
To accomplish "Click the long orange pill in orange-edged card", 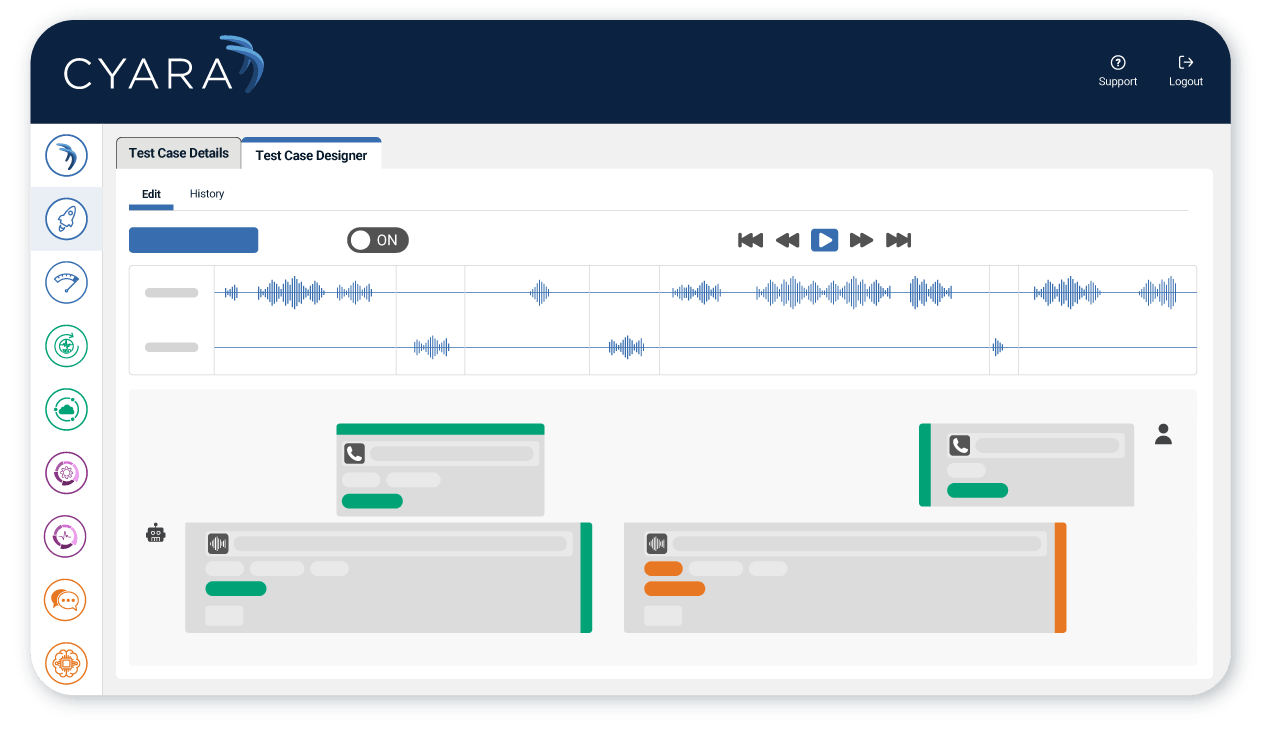I will click(x=674, y=589).
